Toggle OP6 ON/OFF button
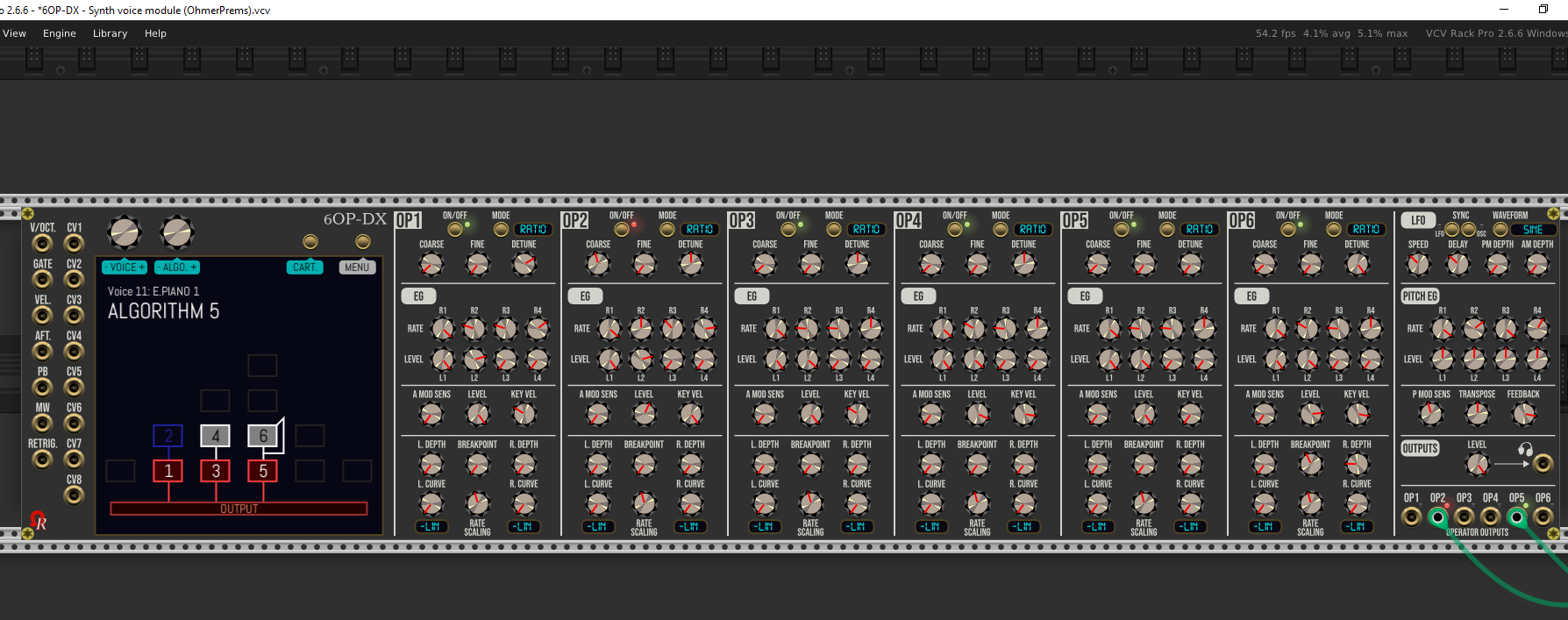The height and width of the screenshot is (620, 1568). pyautogui.click(x=1287, y=230)
